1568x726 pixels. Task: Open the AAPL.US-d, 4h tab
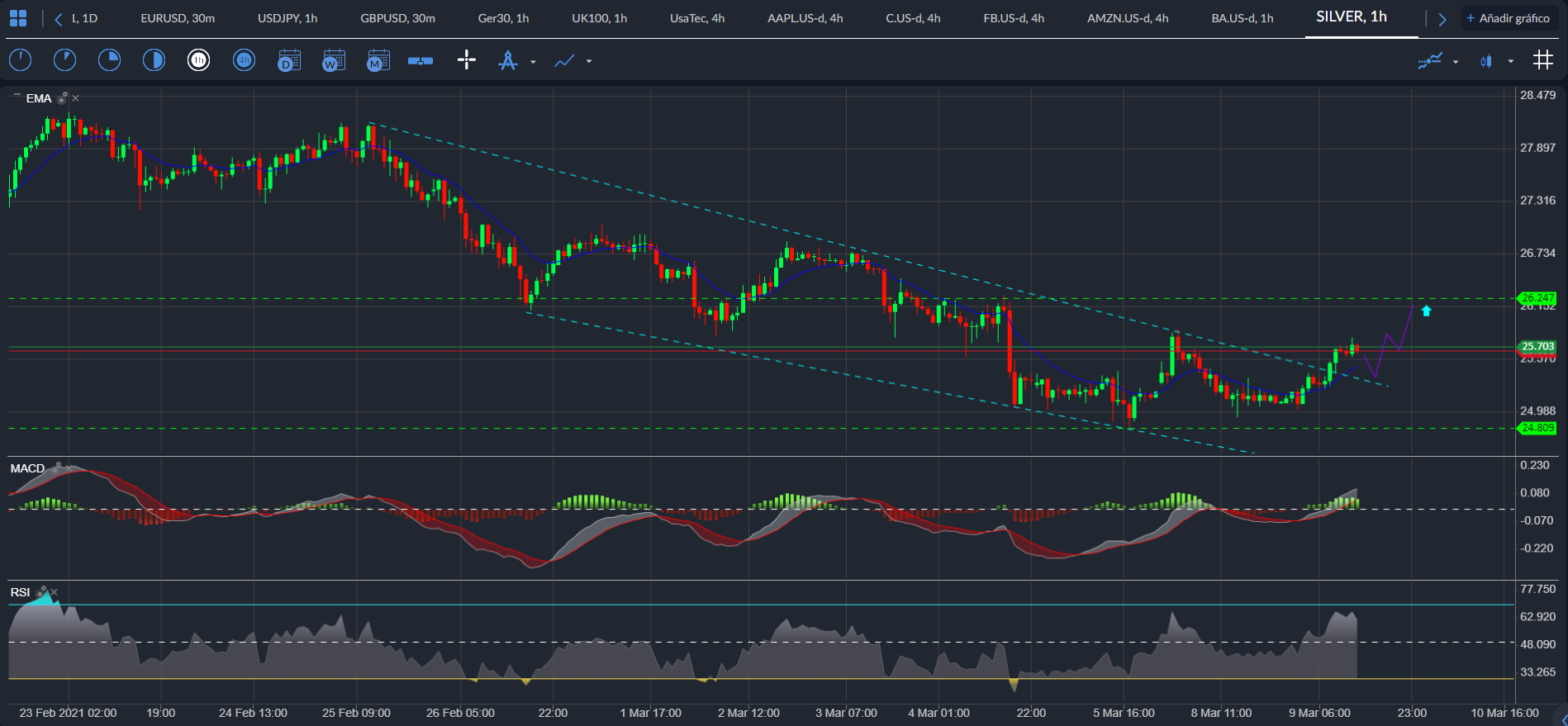pyautogui.click(x=805, y=18)
